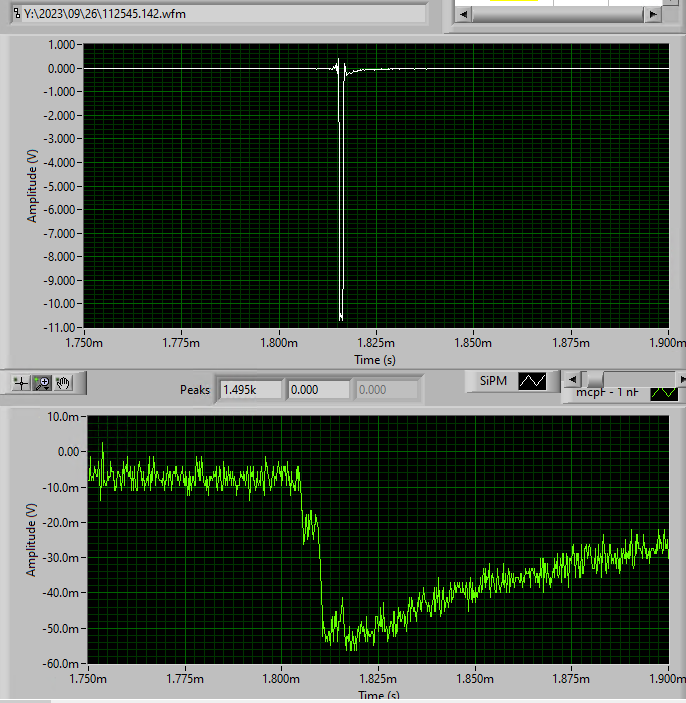Open the SiPM plot style sample
The width and height of the screenshot is (686, 703).
click(532, 382)
